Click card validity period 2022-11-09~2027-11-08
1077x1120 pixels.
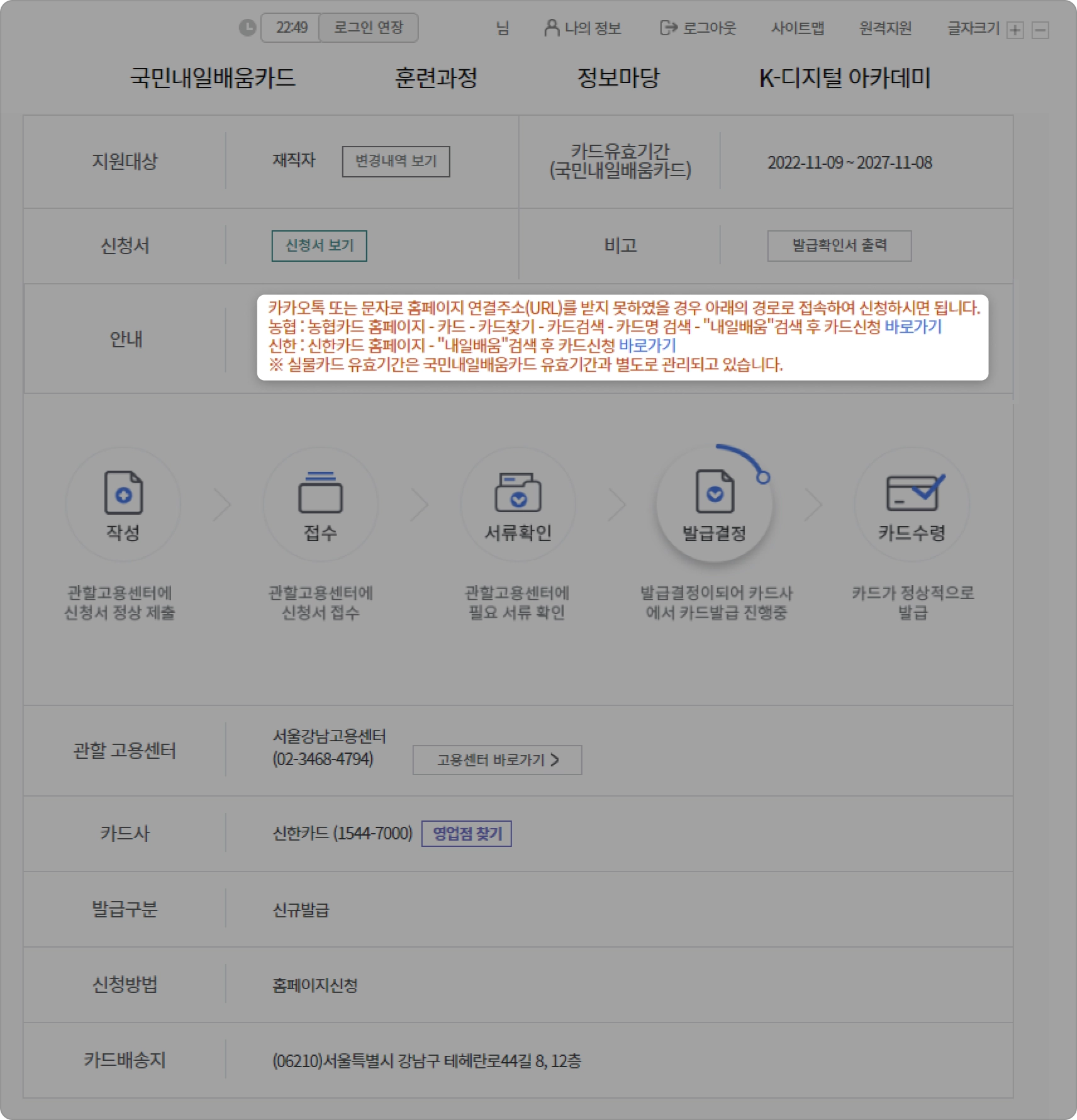[850, 163]
